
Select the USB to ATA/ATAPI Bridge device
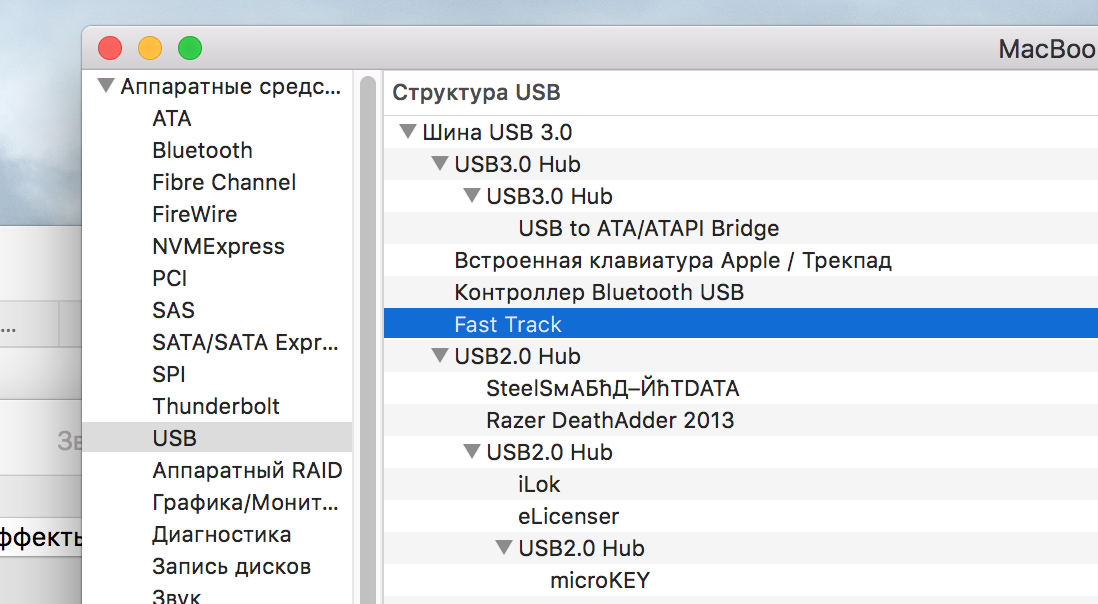point(741,228)
